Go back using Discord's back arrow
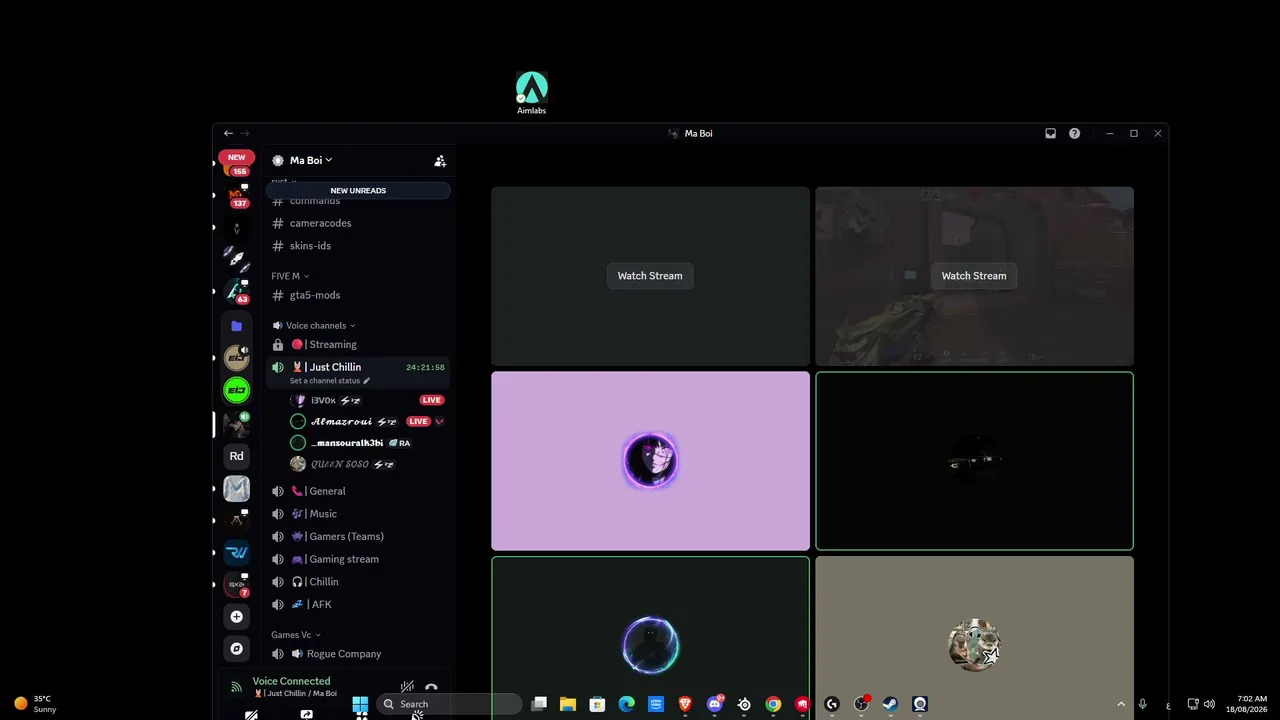Screen dimensions: 1280x720 coord(228,133)
